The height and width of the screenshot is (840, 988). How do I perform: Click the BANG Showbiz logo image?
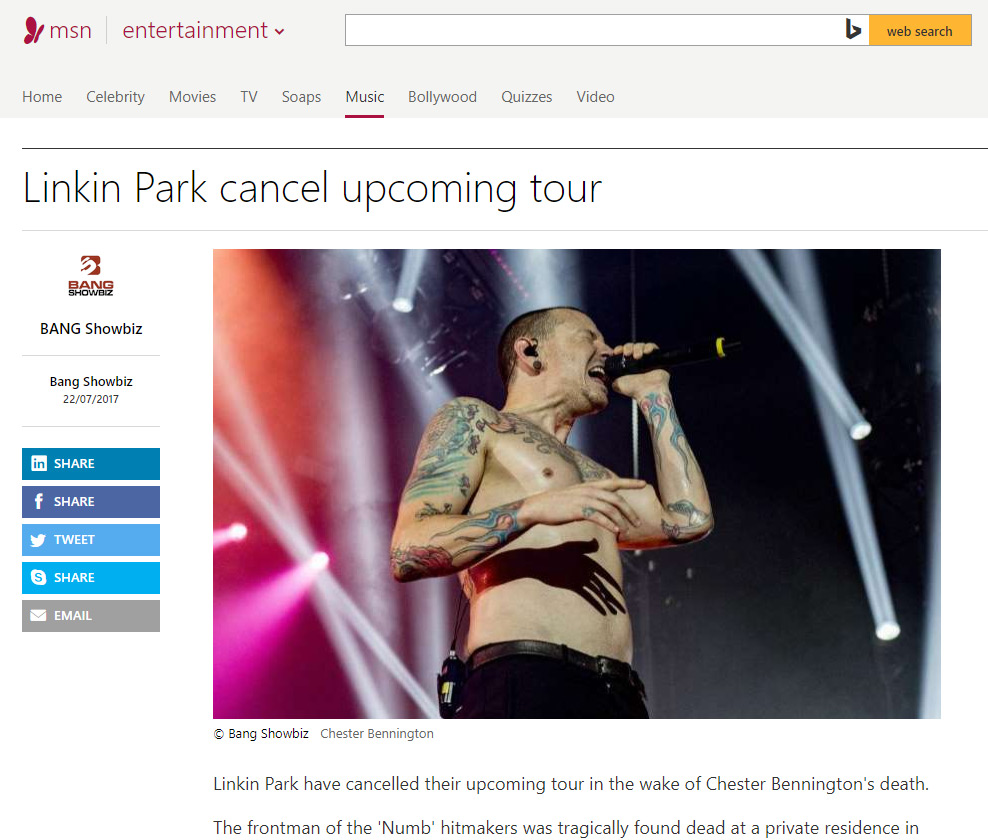click(91, 276)
